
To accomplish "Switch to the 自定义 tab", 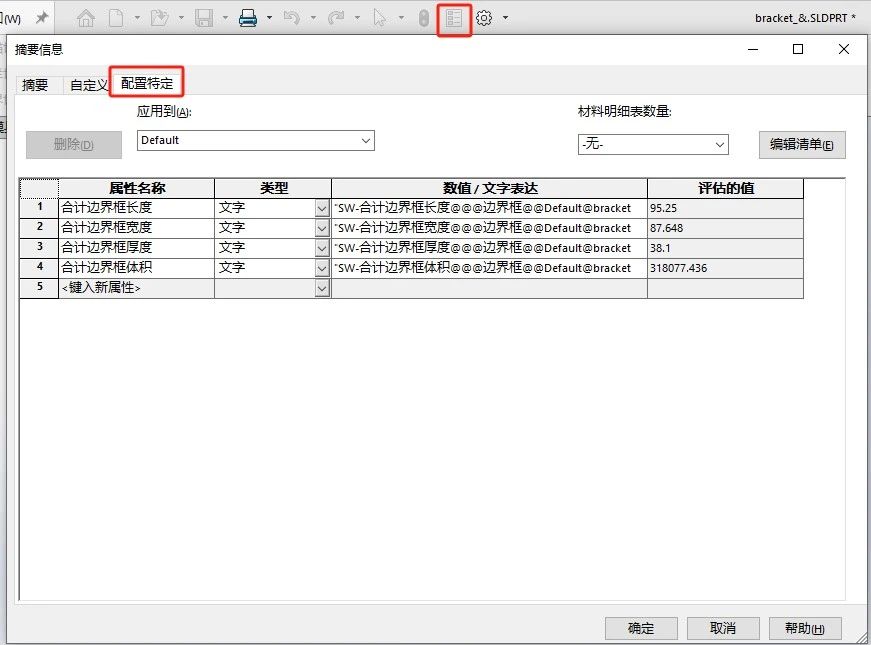I will click(87, 85).
